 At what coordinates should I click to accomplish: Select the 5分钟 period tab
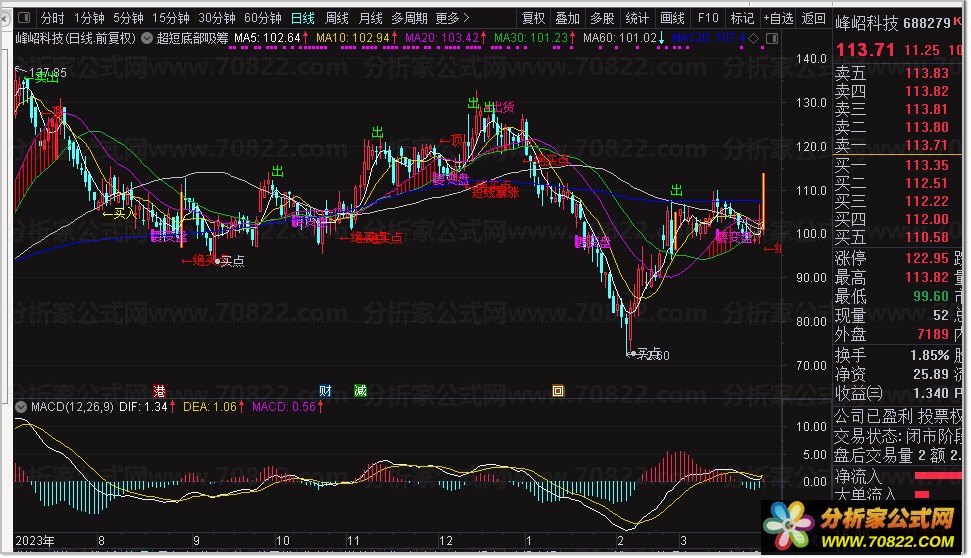click(x=128, y=19)
